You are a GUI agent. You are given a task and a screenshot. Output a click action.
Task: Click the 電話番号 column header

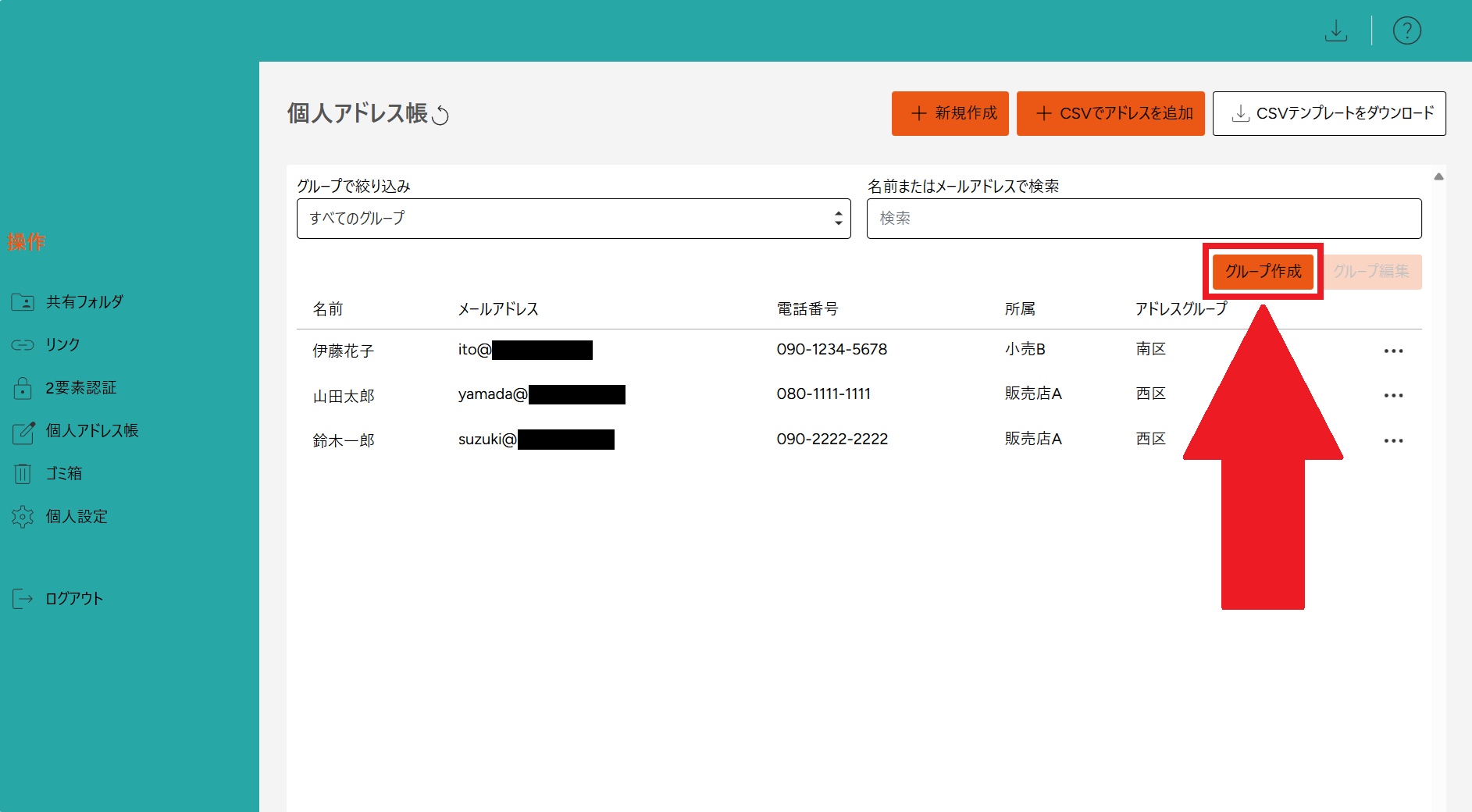tap(807, 309)
